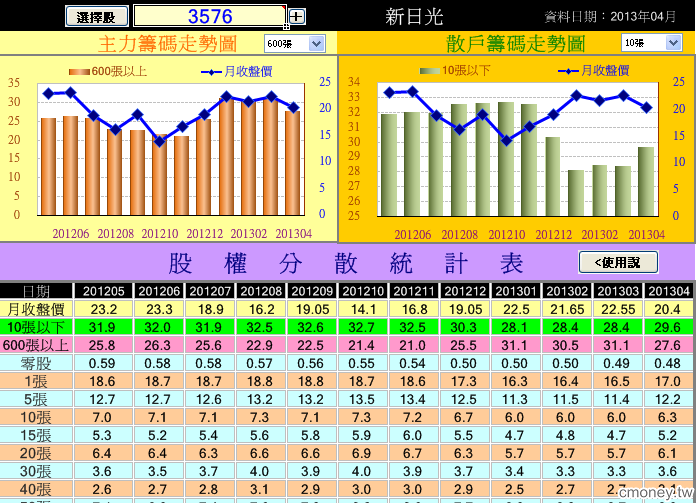Click the stock code input showing 3576
Image resolution: width=699 pixels, height=503 pixels.
(210, 16)
